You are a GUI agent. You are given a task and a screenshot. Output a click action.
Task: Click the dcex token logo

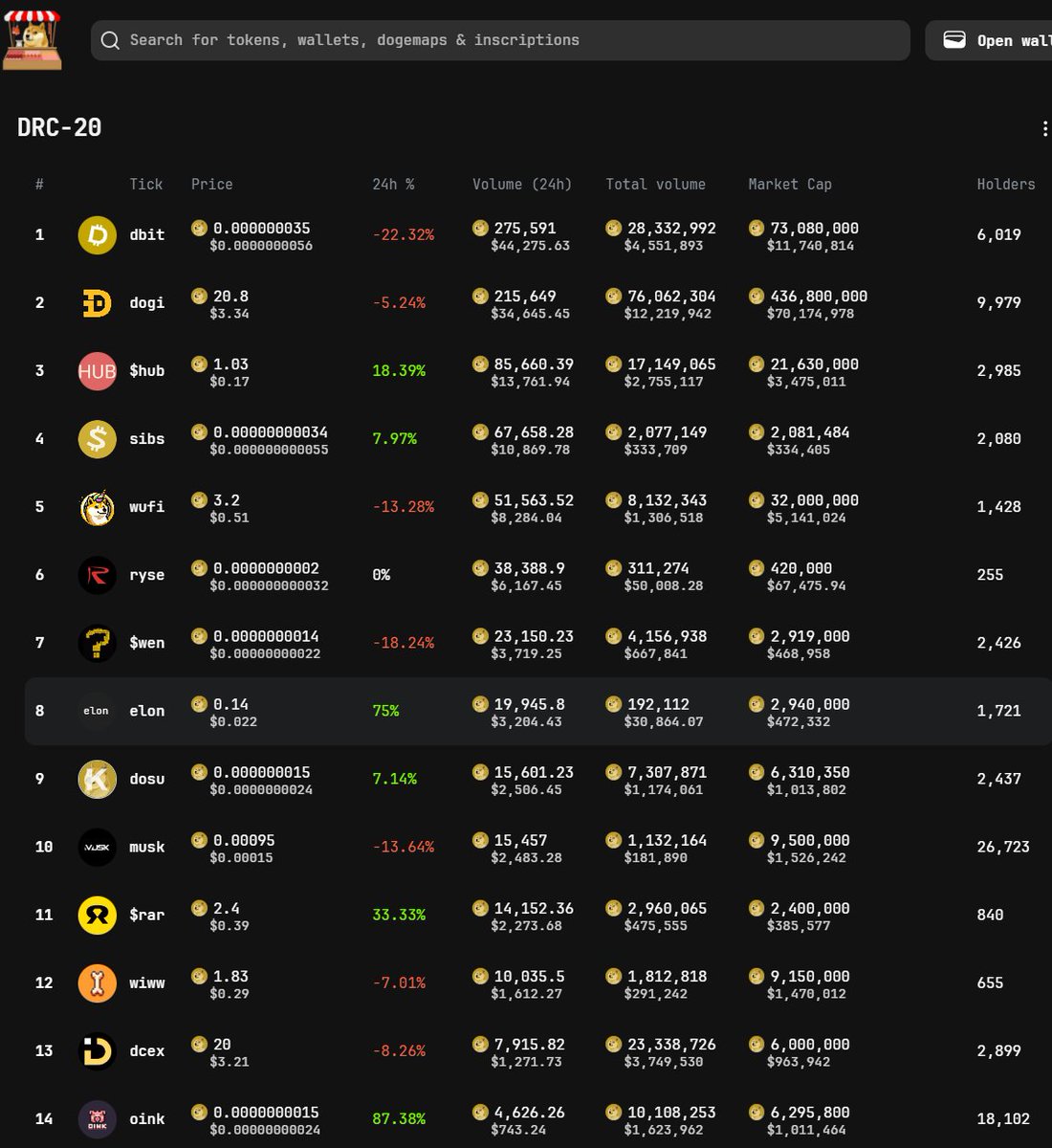click(97, 1050)
